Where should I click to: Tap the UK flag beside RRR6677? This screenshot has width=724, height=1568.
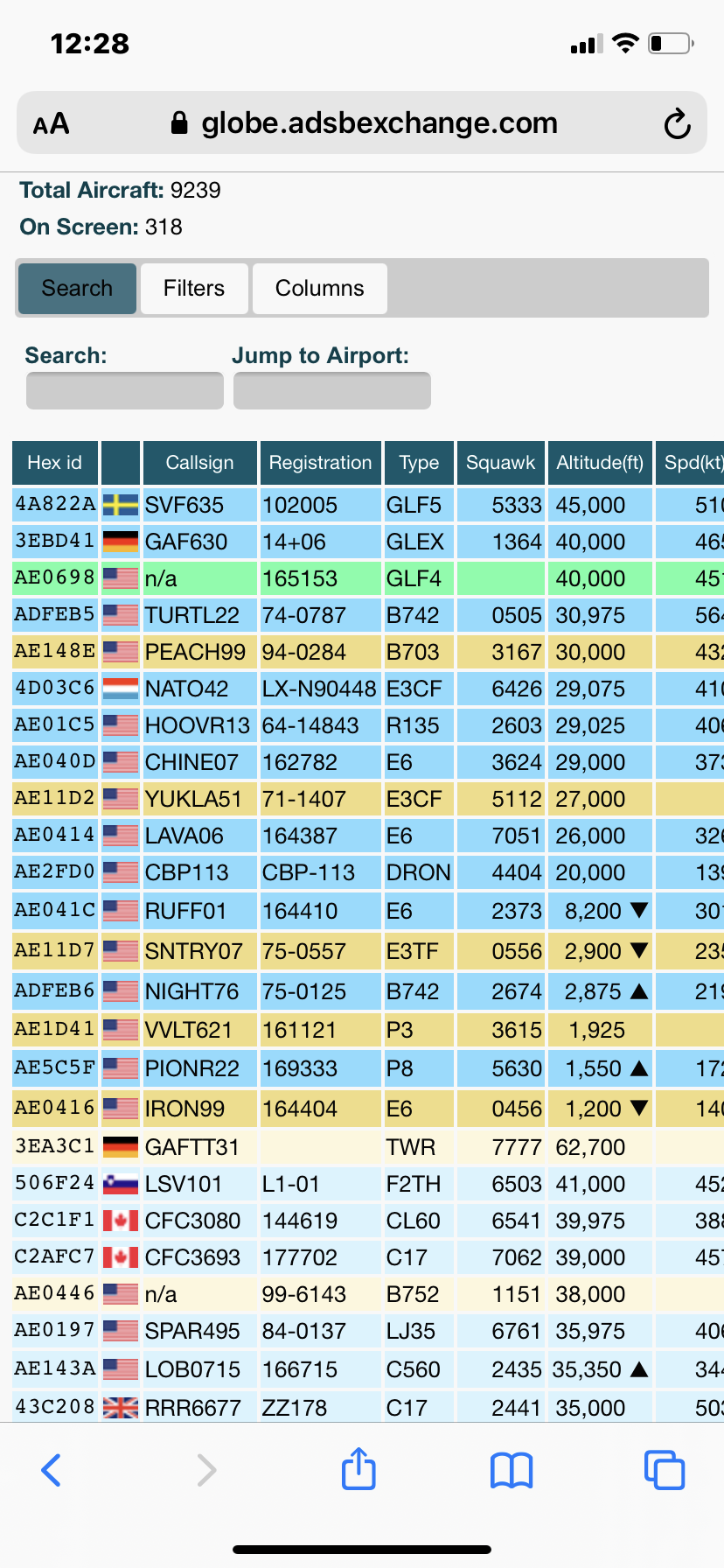click(121, 1408)
